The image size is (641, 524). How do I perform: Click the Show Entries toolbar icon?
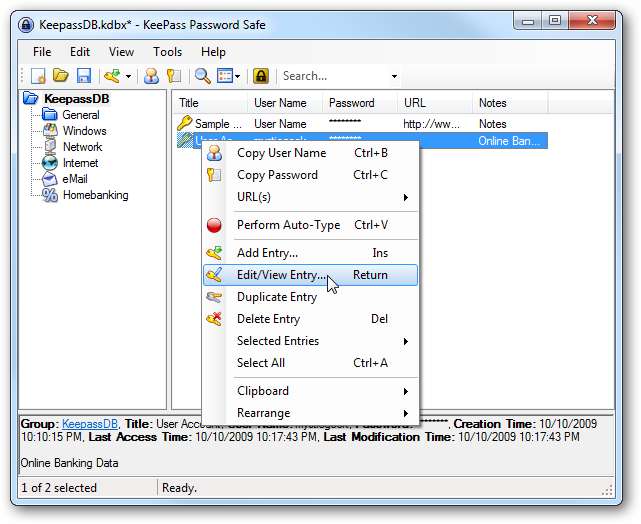(224, 76)
